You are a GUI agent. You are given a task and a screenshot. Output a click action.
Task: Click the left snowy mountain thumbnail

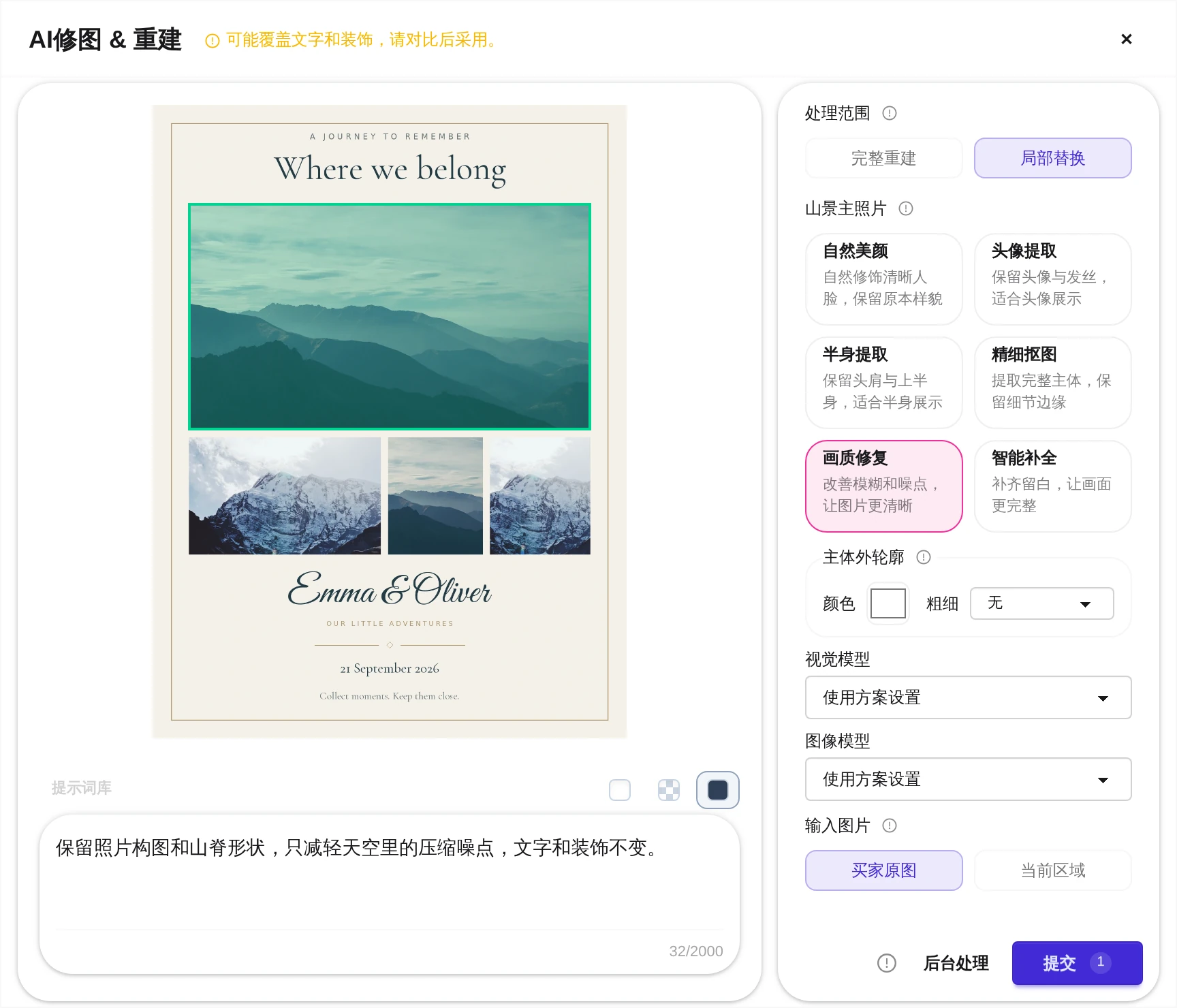click(285, 496)
